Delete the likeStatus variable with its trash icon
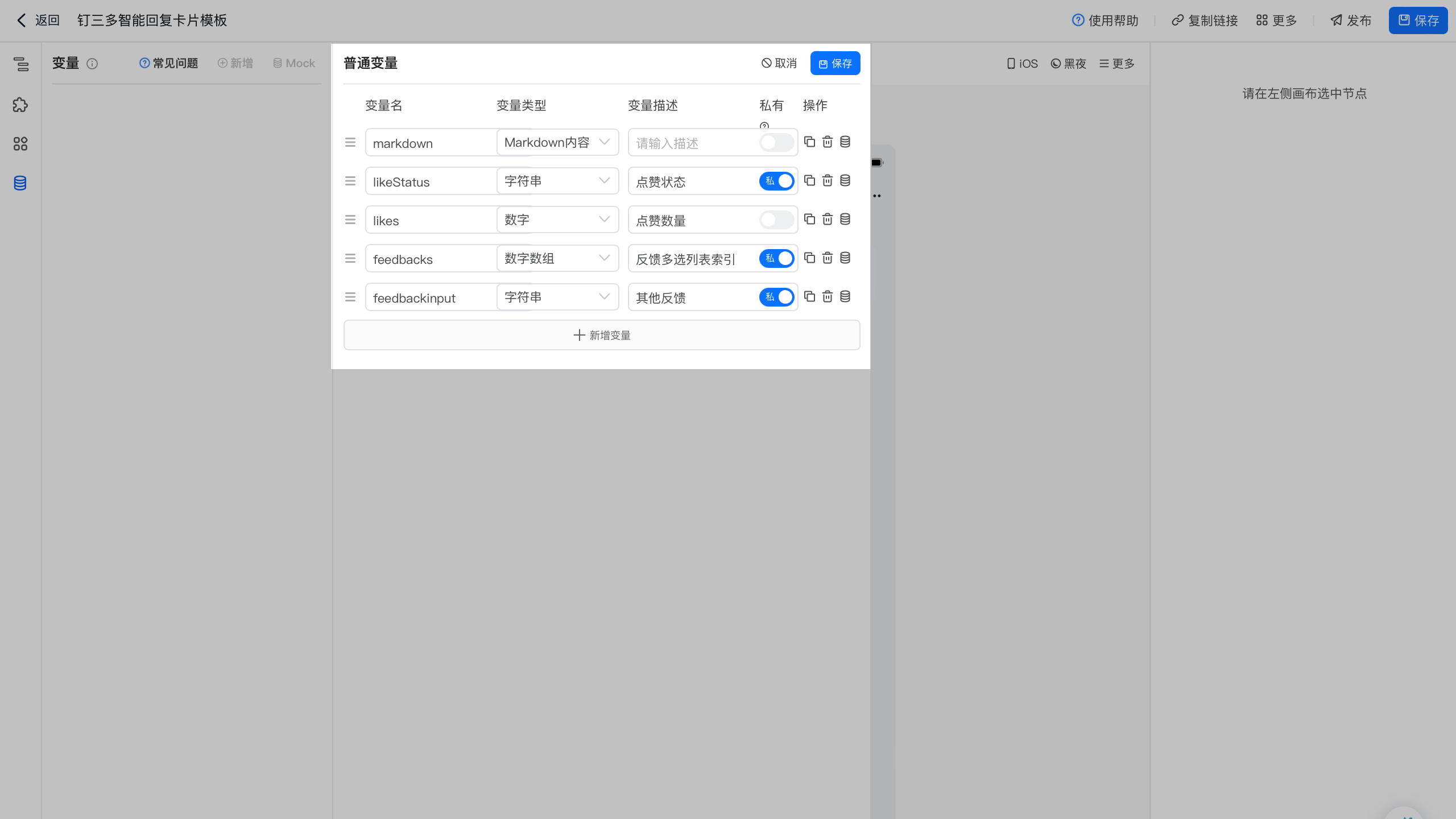The height and width of the screenshot is (819, 1456). [x=828, y=180]
